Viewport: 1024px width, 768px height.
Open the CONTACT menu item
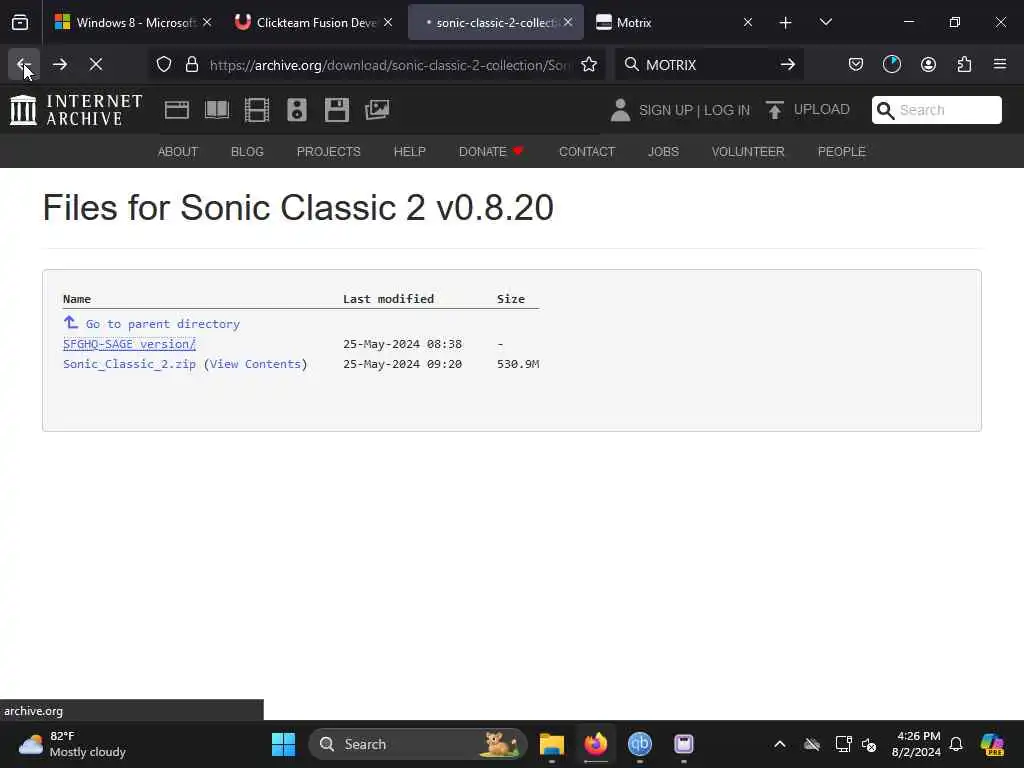click(587, 152)
